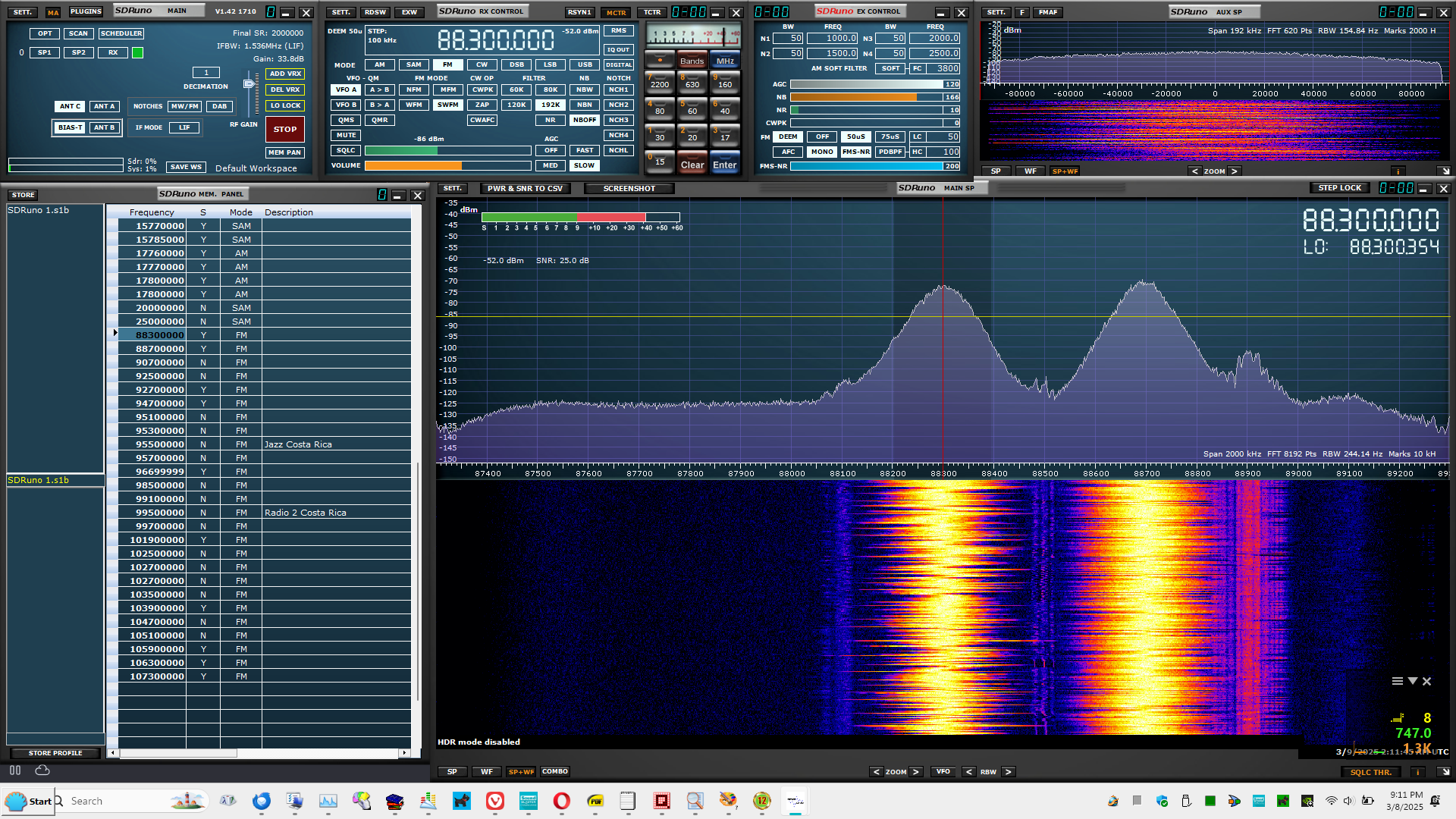Image resolution: width=1456 pixels, height=819 pixels.
Task: Click the Vivaldi browser icon in the taskbar
Action: (x=495, y=801)
